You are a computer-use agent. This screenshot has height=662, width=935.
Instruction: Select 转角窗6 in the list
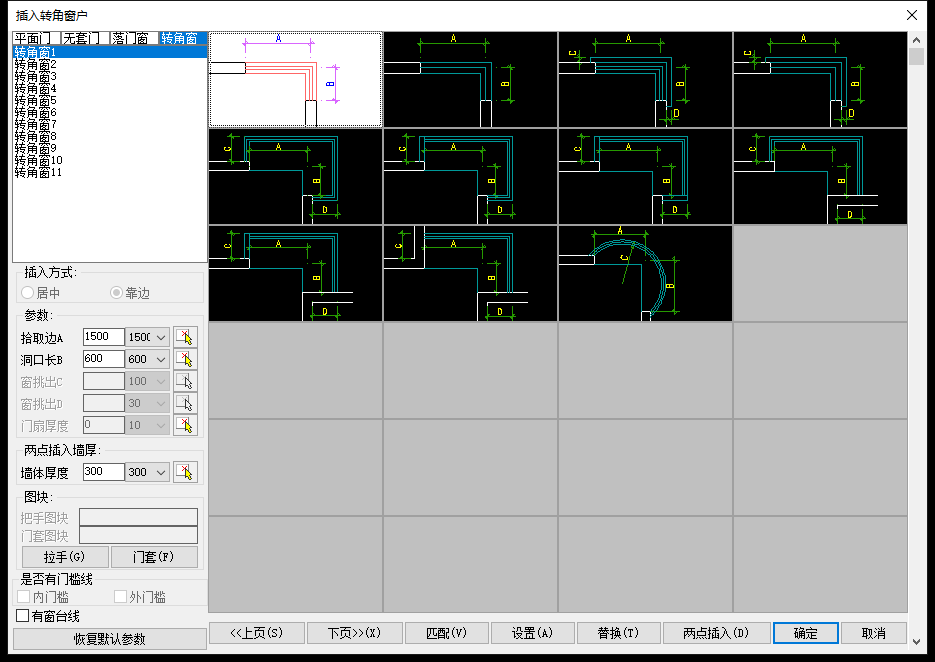pos(110,112)
